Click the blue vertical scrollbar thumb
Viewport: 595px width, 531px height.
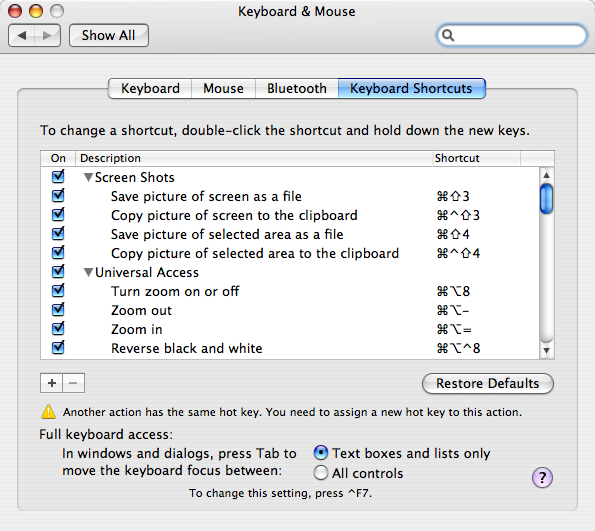(x=546, y=199)
